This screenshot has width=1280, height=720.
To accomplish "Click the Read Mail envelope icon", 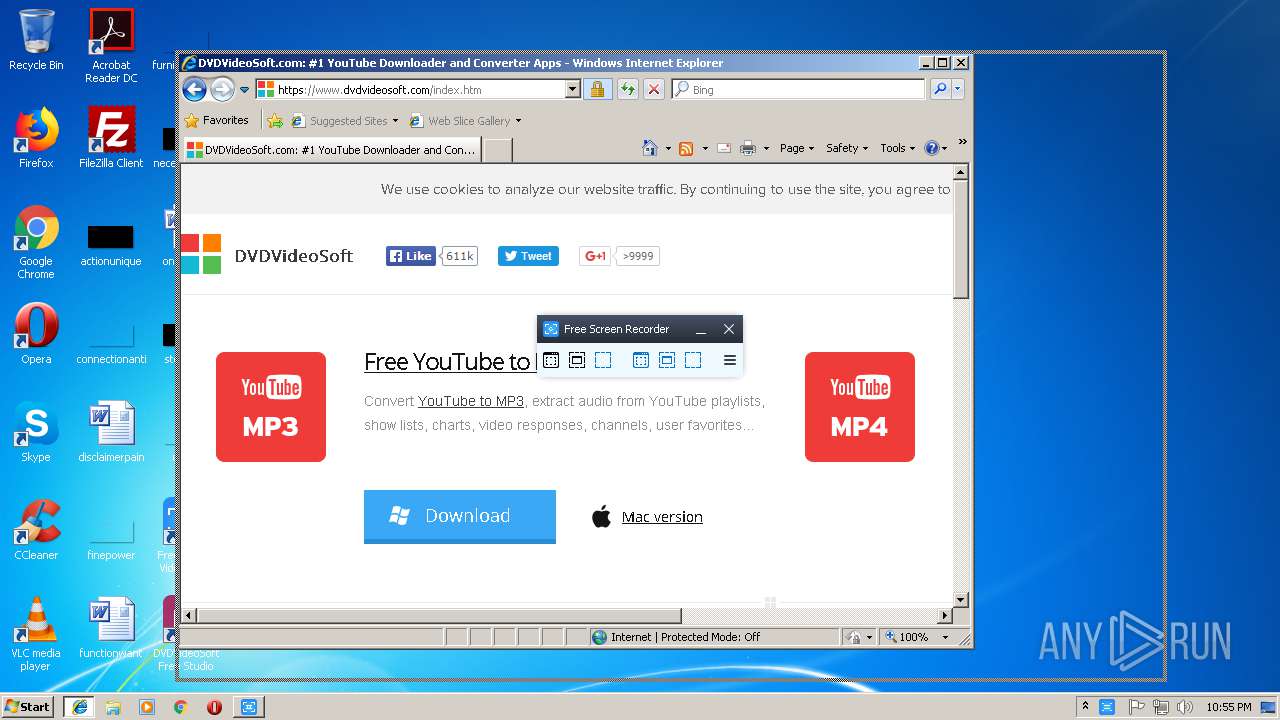I will click(722, 148).
